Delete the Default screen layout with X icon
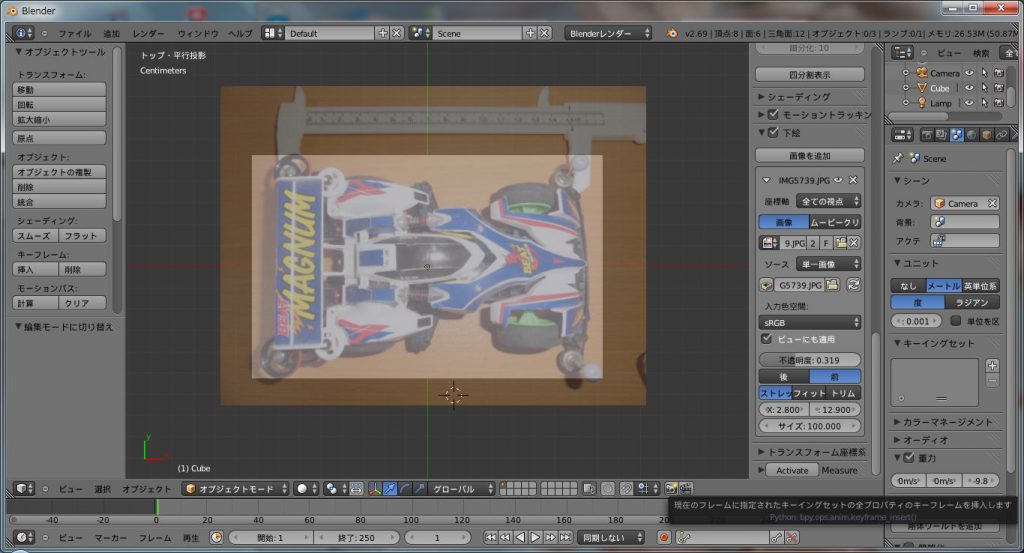 tap(396, 33)
